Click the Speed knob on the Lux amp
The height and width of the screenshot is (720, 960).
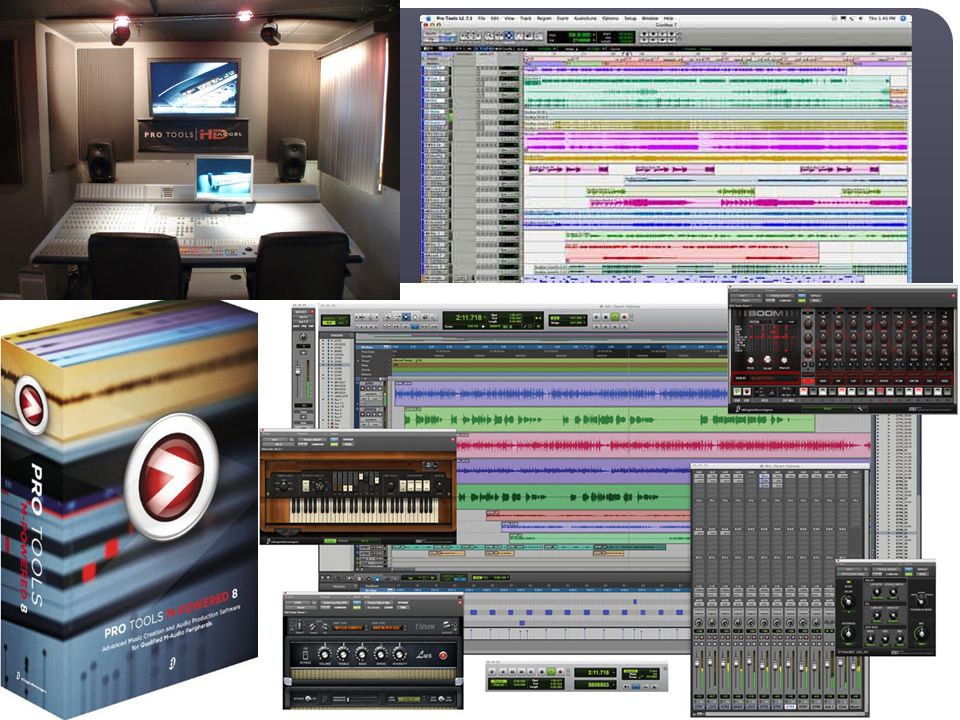tap(381, 653)
